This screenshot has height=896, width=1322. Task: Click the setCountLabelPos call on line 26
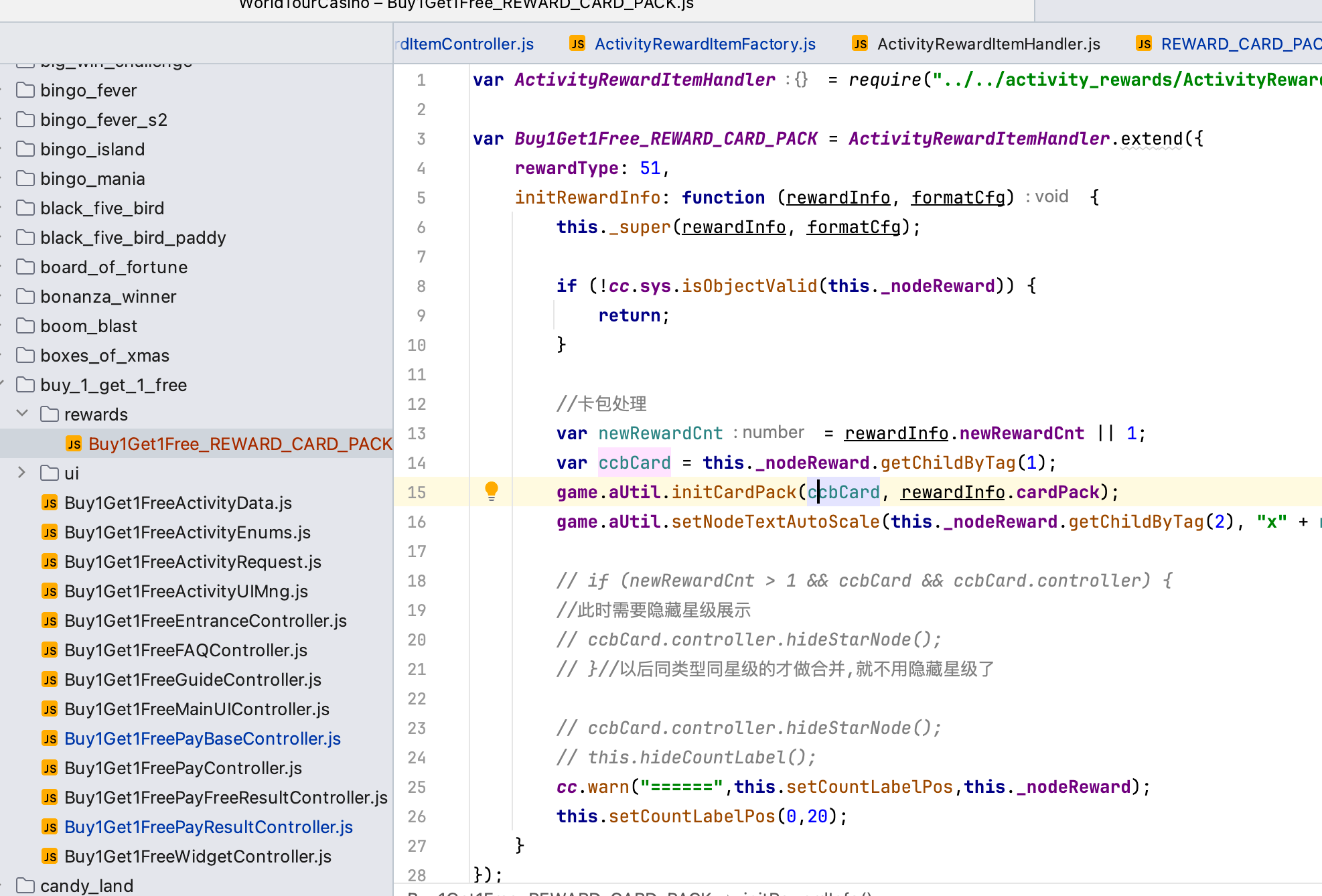click(x=691, y=816)
